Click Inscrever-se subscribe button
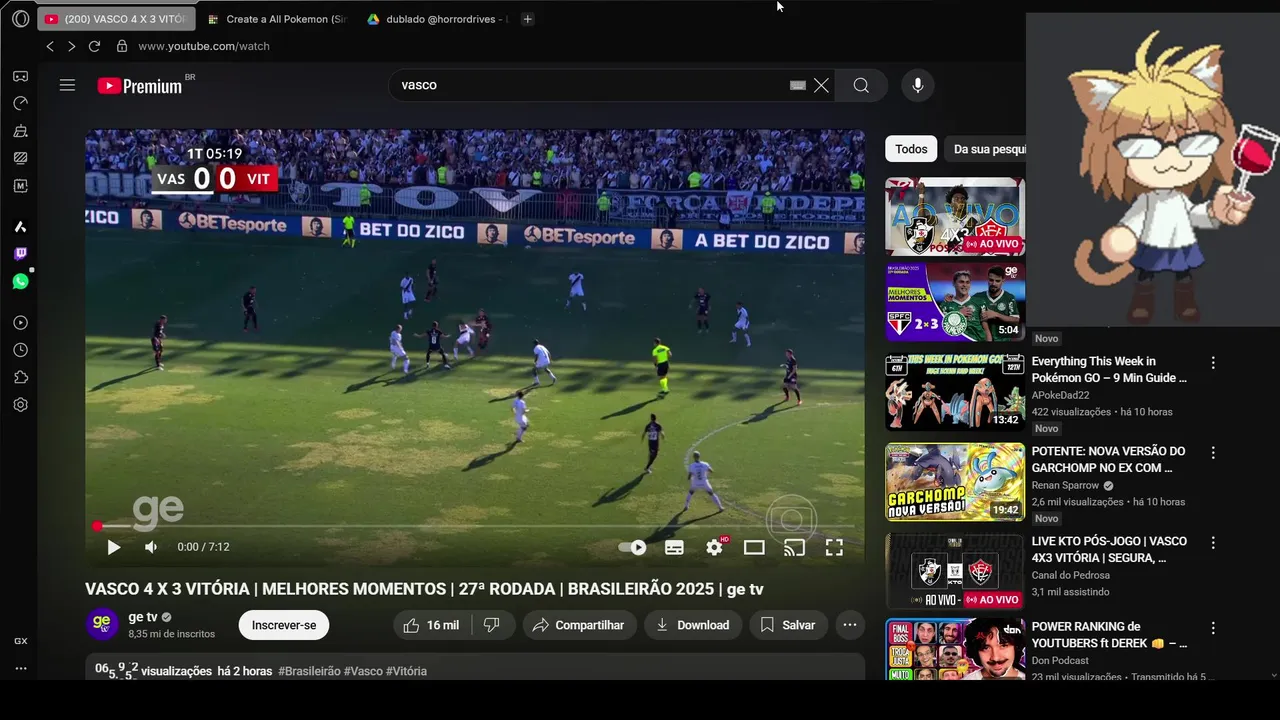The image size is (1280, 720). [x=284, y=625]
